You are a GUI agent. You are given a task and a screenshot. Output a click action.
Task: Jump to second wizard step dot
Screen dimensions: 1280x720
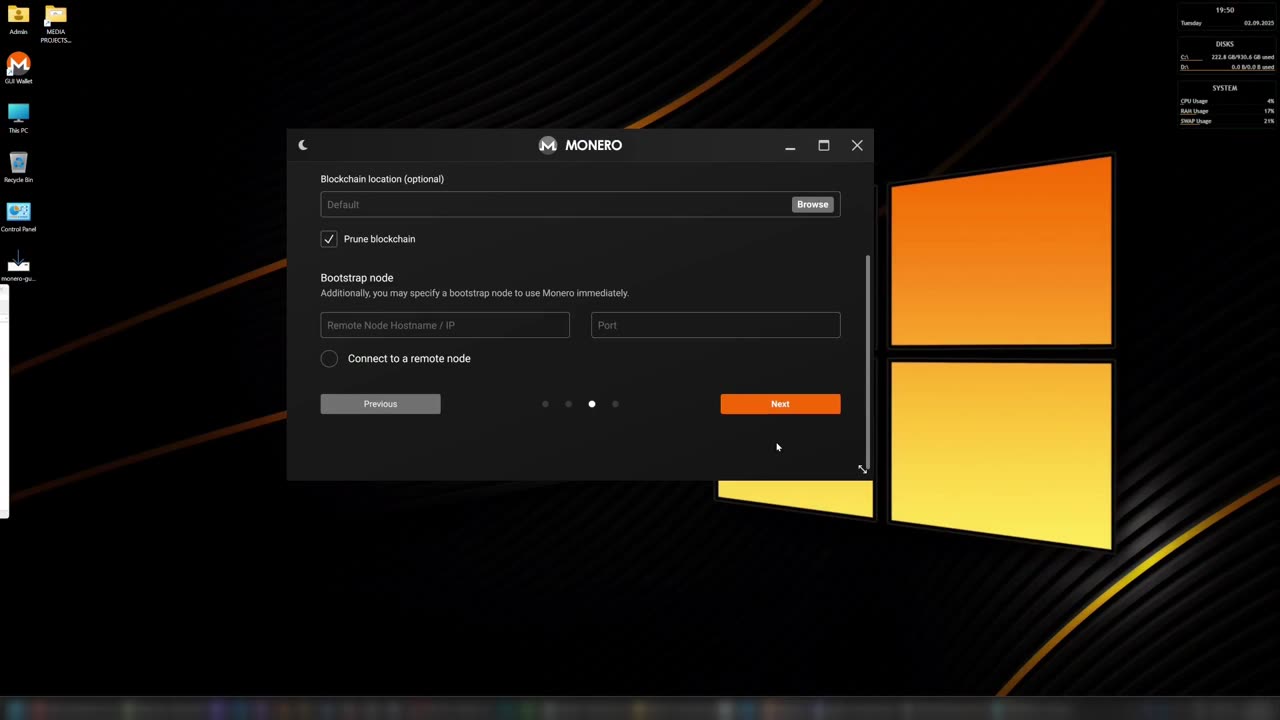568,404
